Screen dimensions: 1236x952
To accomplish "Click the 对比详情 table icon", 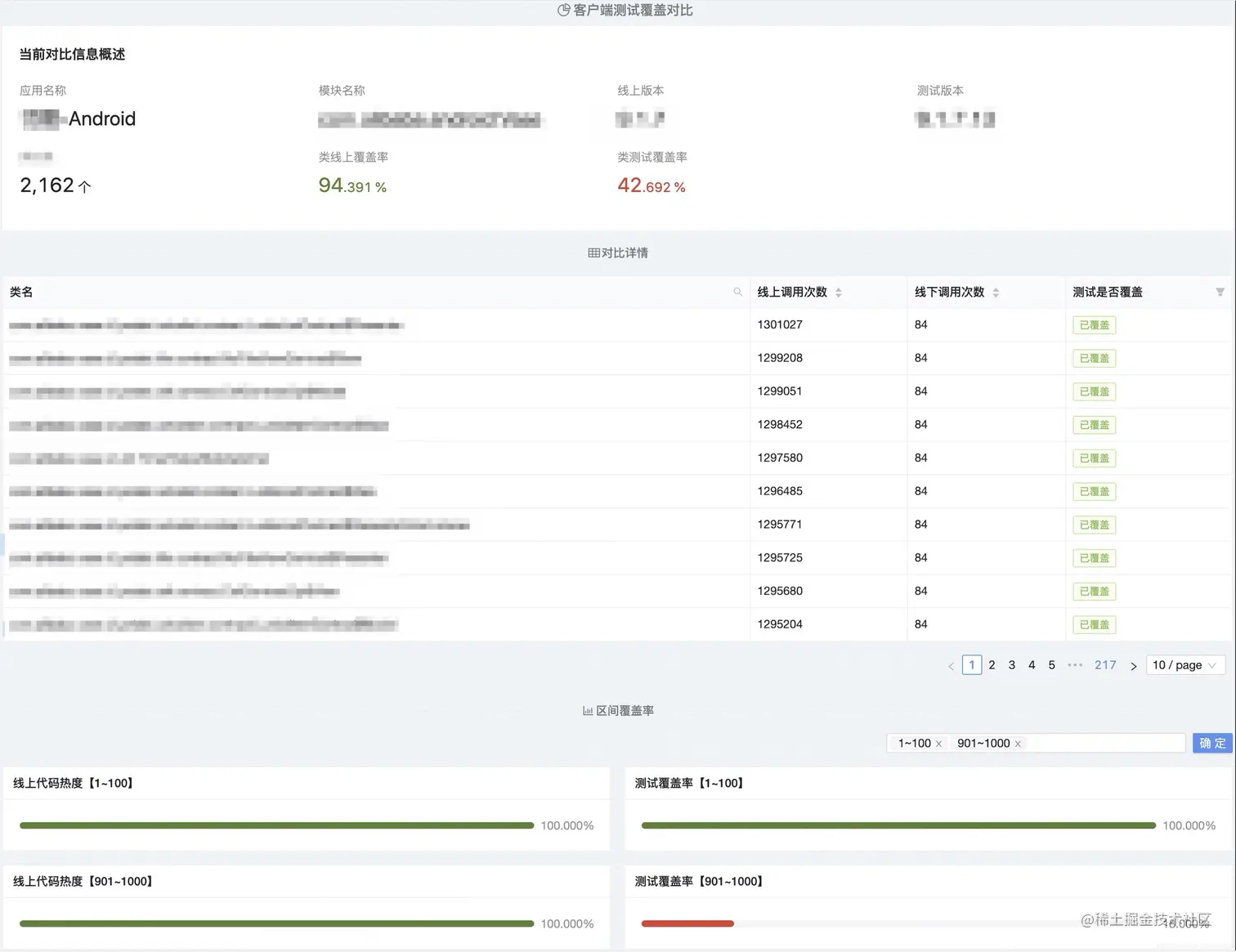I will [593, 253].
